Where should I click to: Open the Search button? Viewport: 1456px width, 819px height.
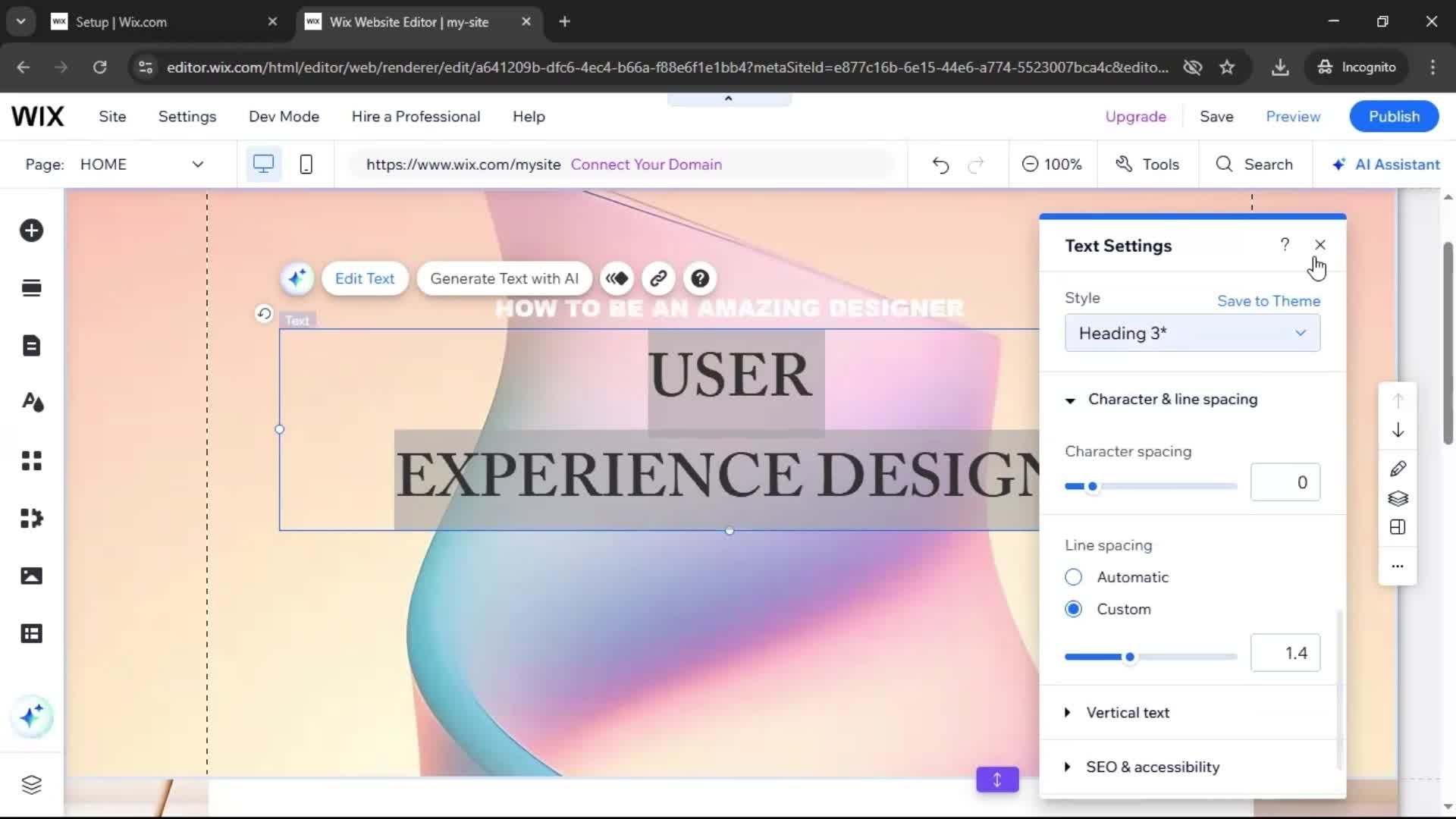(1254, 165)
